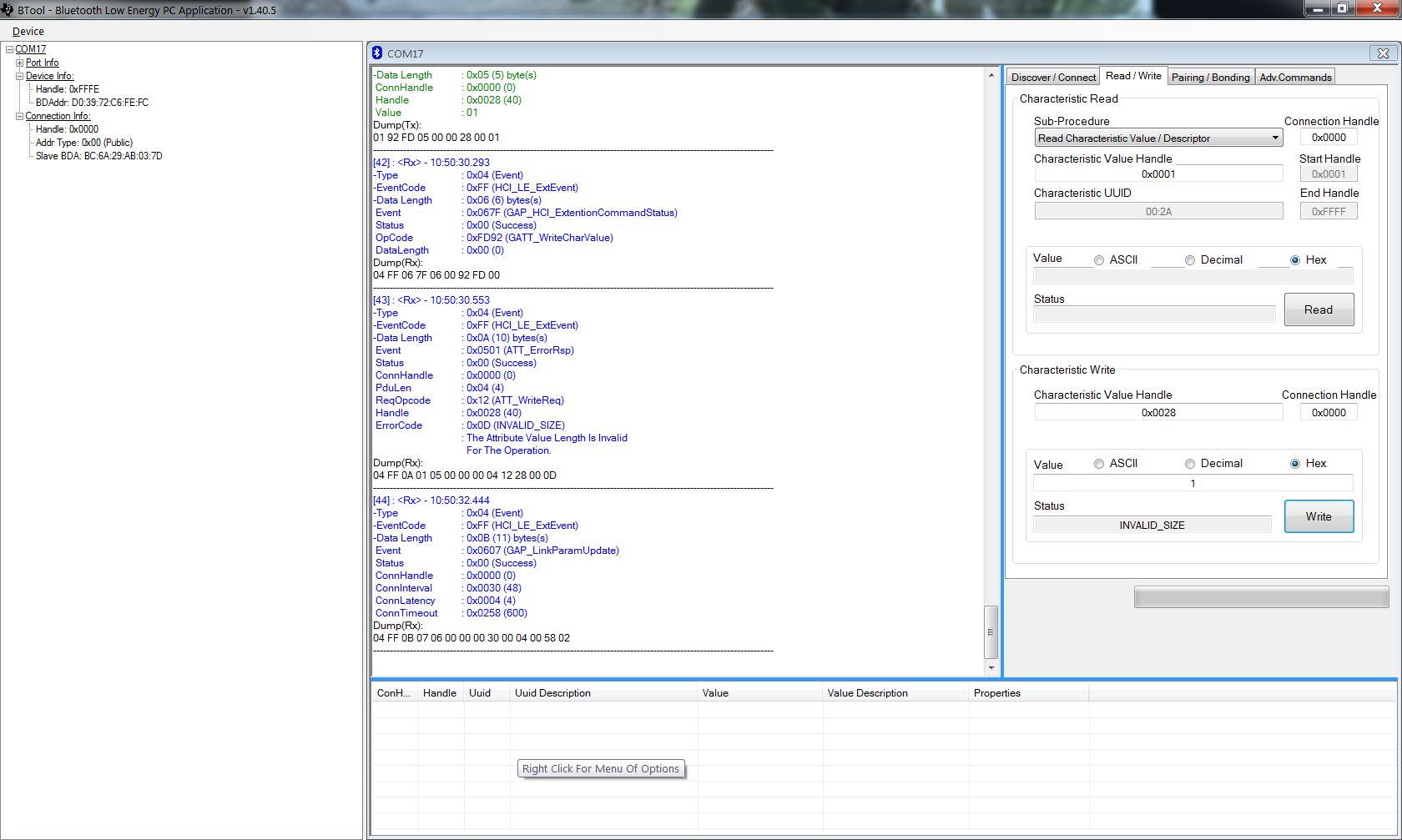Image resolution: width=1402 pixels, height=840 pixels.
Task: Click the Write Characteristic Value Handle field 0x0028
Action: [1158, 412]
